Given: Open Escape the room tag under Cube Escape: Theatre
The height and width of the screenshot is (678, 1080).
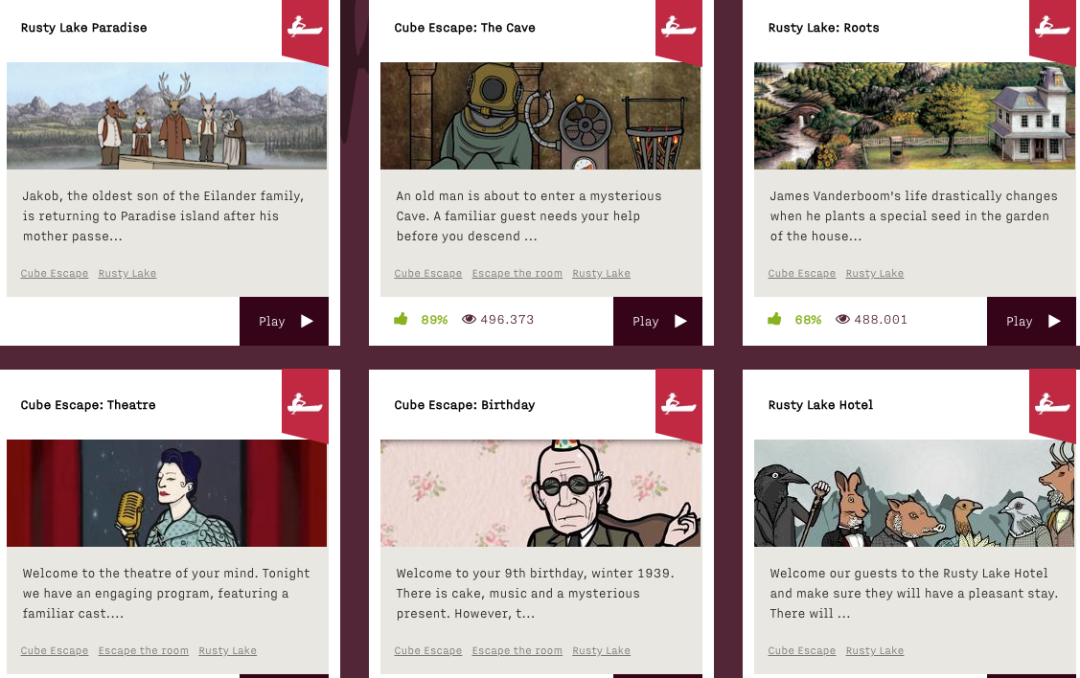Looking at the screenshot, I should click(143, 650).
